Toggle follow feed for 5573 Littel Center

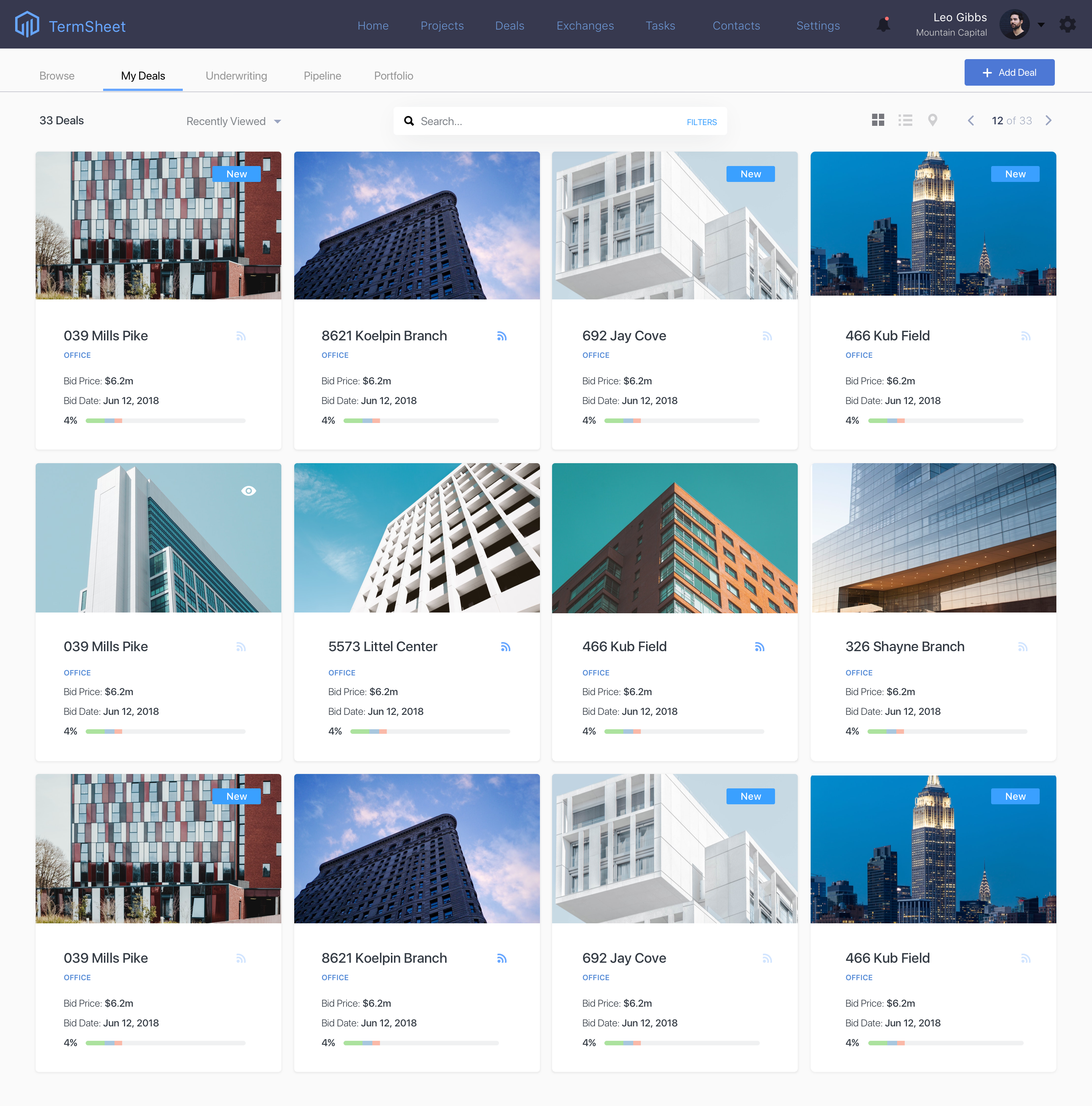click(x=505, y=647)
